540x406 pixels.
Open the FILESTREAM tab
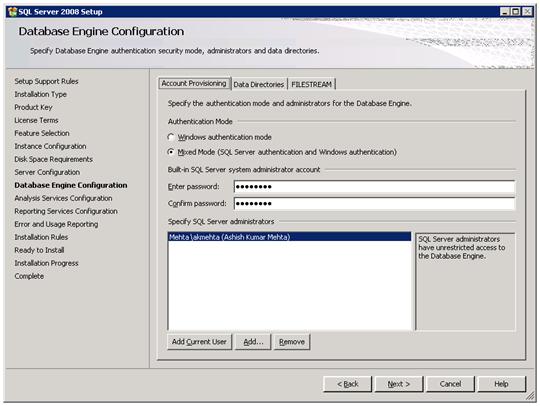click(x=311, y=84)
